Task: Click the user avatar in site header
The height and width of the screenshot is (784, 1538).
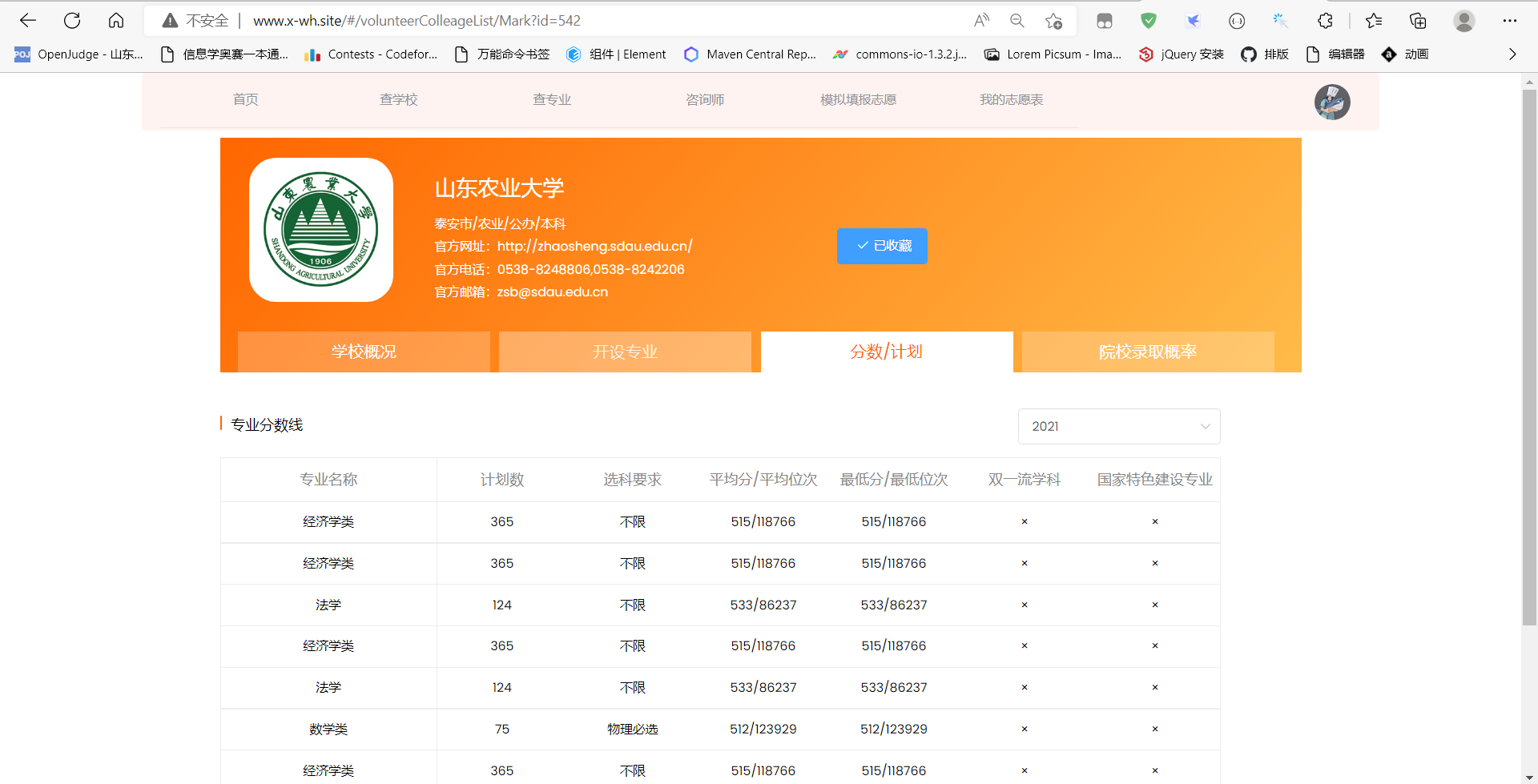Action: tap(1332, 102)
